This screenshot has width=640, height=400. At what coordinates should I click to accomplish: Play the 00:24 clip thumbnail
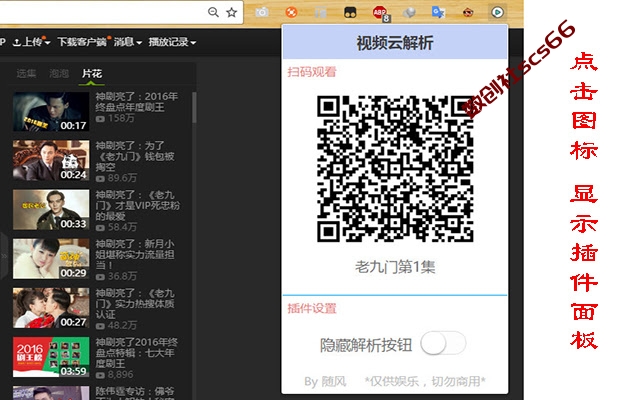51,160
